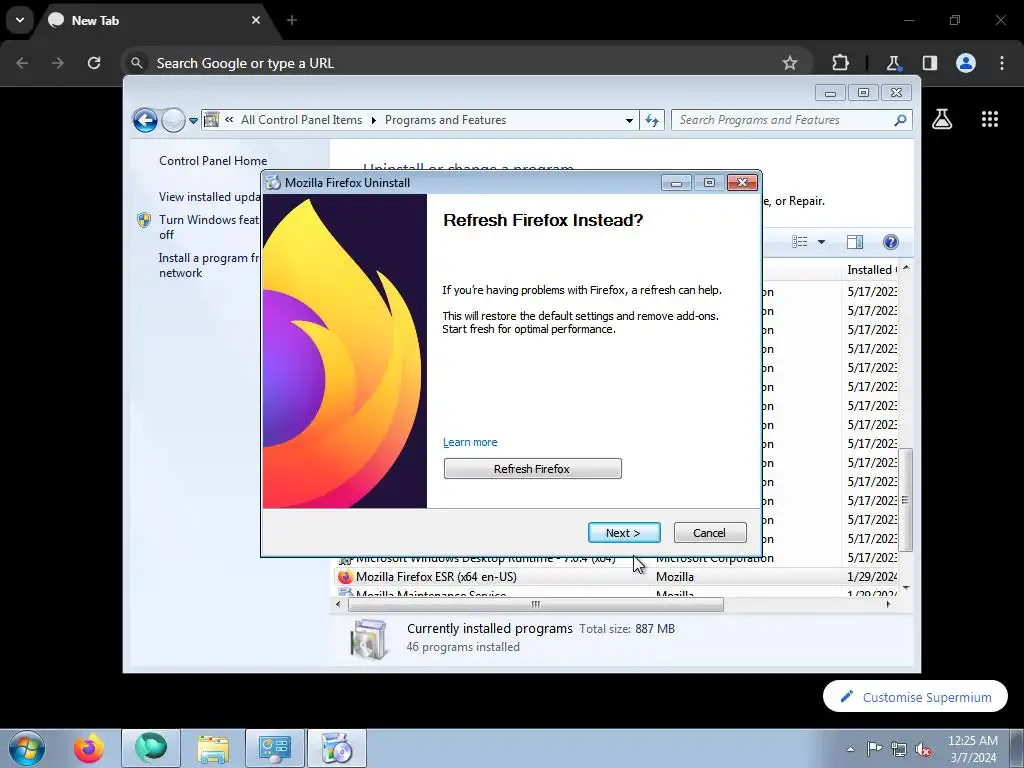Open Control Panel Home link
The width and height of the screenshot is (1024, 768).
tap(213, 161)
